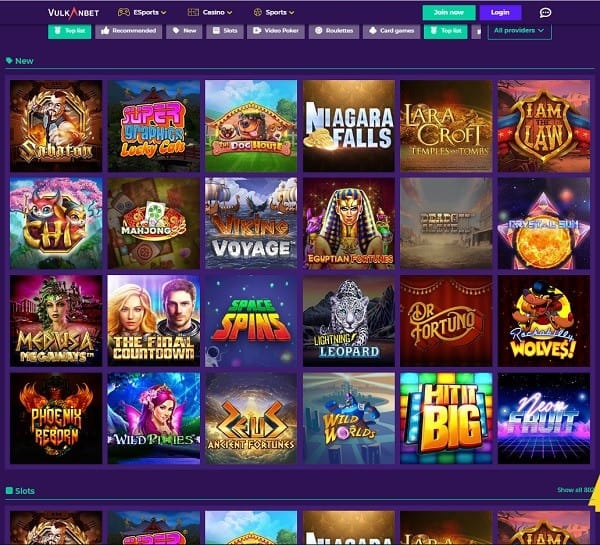Image resolution: width=600 pixels, height=545 pixels.
Task: Click the Show all slots link
Action: (576, 490)
